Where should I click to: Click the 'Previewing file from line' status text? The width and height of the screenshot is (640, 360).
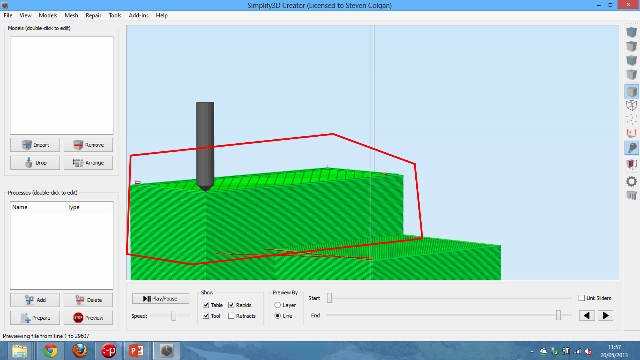click(46, 336)
